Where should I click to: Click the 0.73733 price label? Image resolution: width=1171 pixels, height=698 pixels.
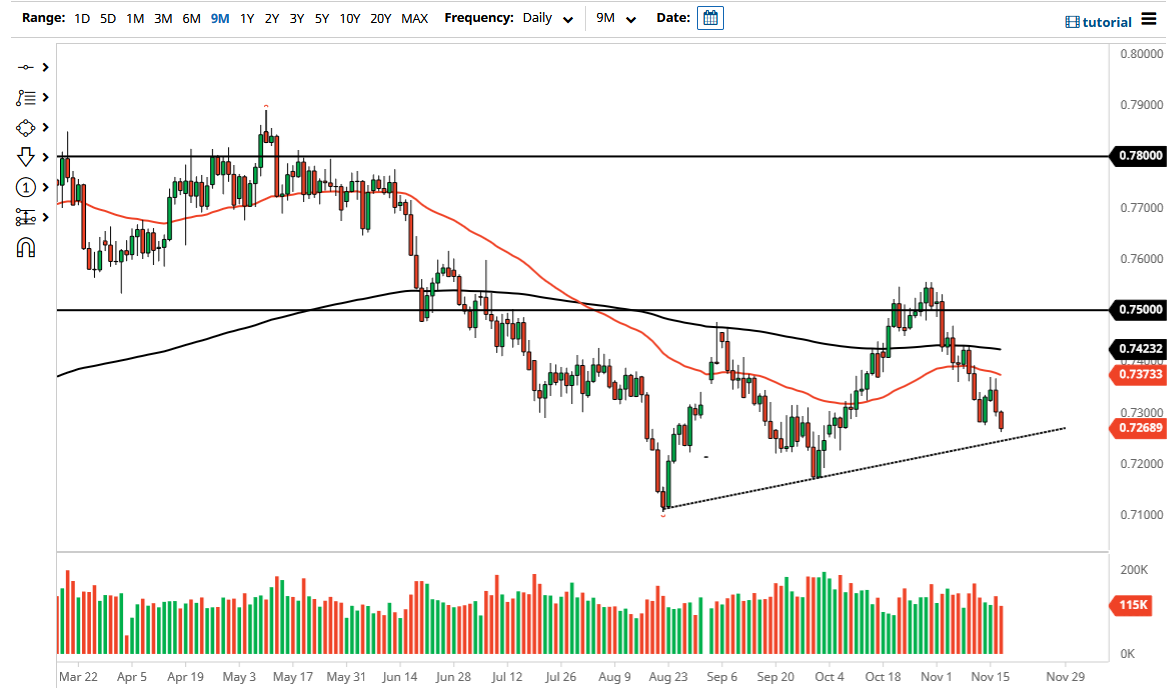tap(1140, 374)
